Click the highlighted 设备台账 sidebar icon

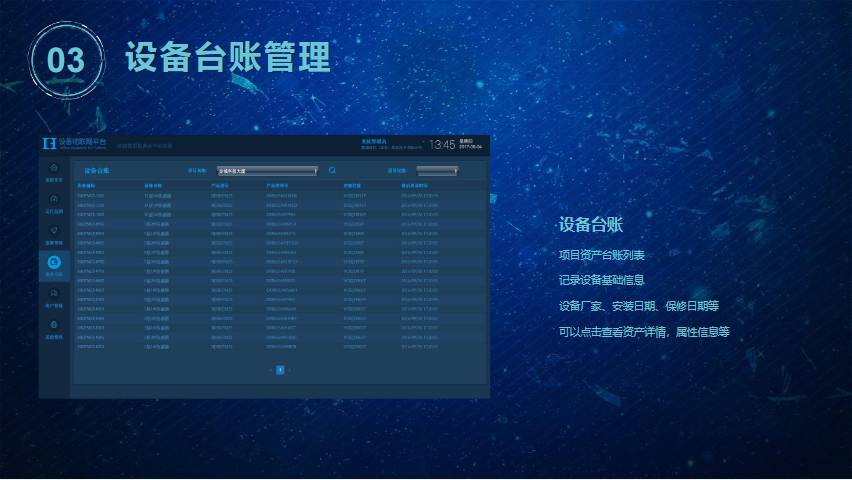(54, 264)
